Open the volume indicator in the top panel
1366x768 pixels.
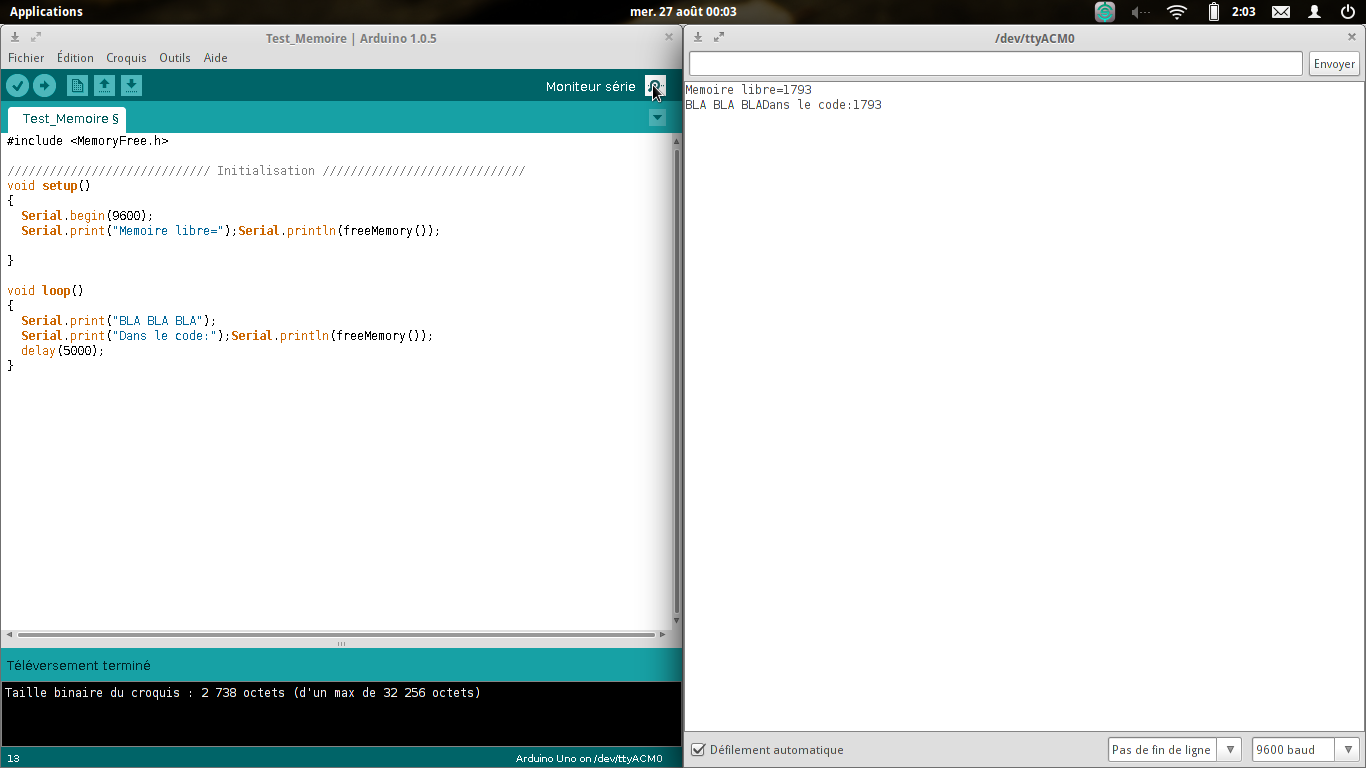click(1141, 12)
